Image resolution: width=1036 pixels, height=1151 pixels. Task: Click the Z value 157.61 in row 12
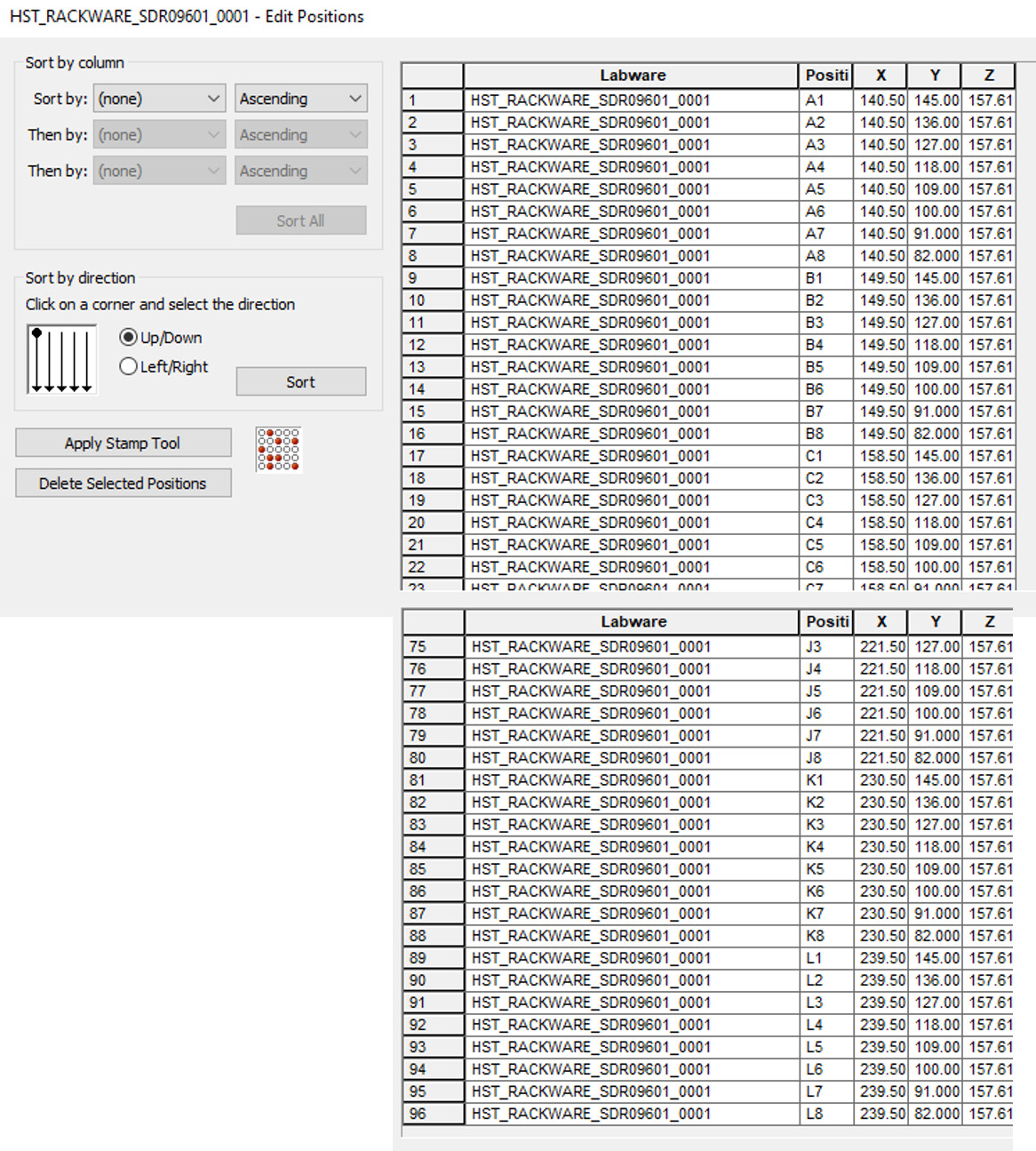(x=989, y=345)
